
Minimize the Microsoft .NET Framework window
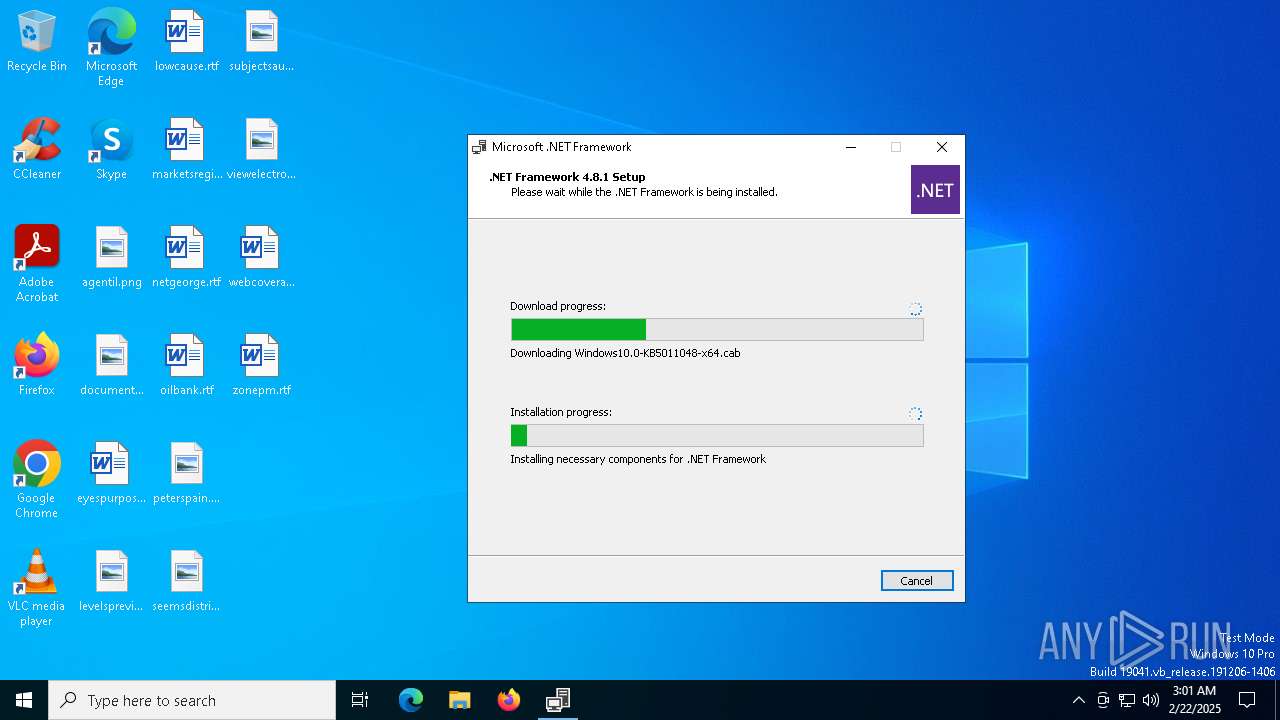point(851,147)
